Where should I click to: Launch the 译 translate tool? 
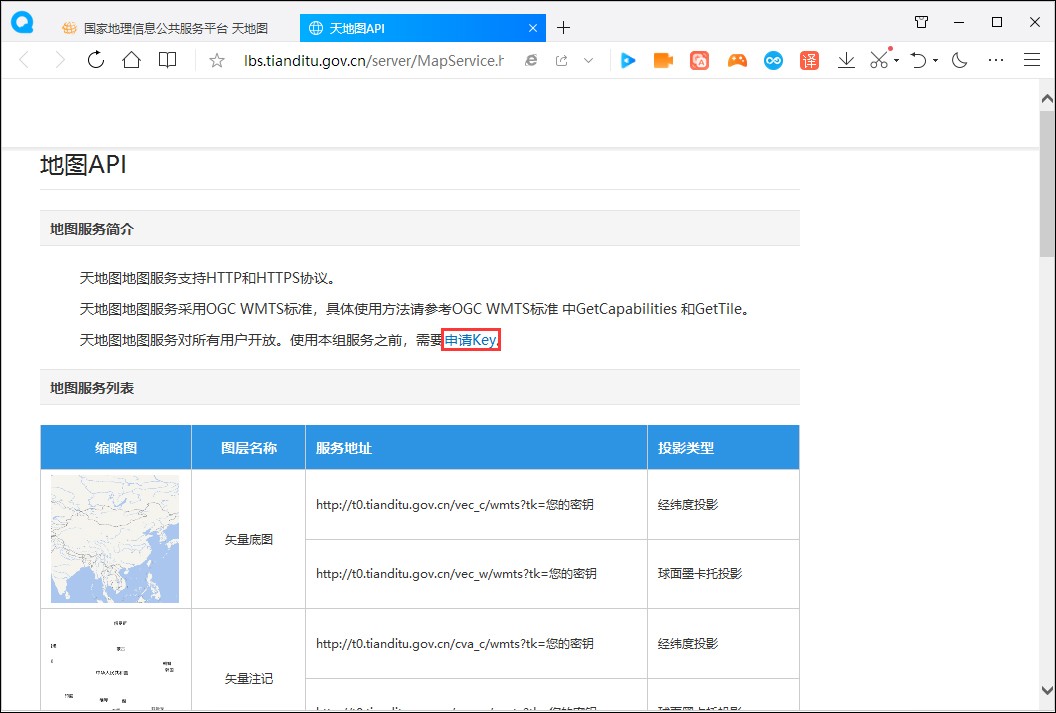click(808, 60)
